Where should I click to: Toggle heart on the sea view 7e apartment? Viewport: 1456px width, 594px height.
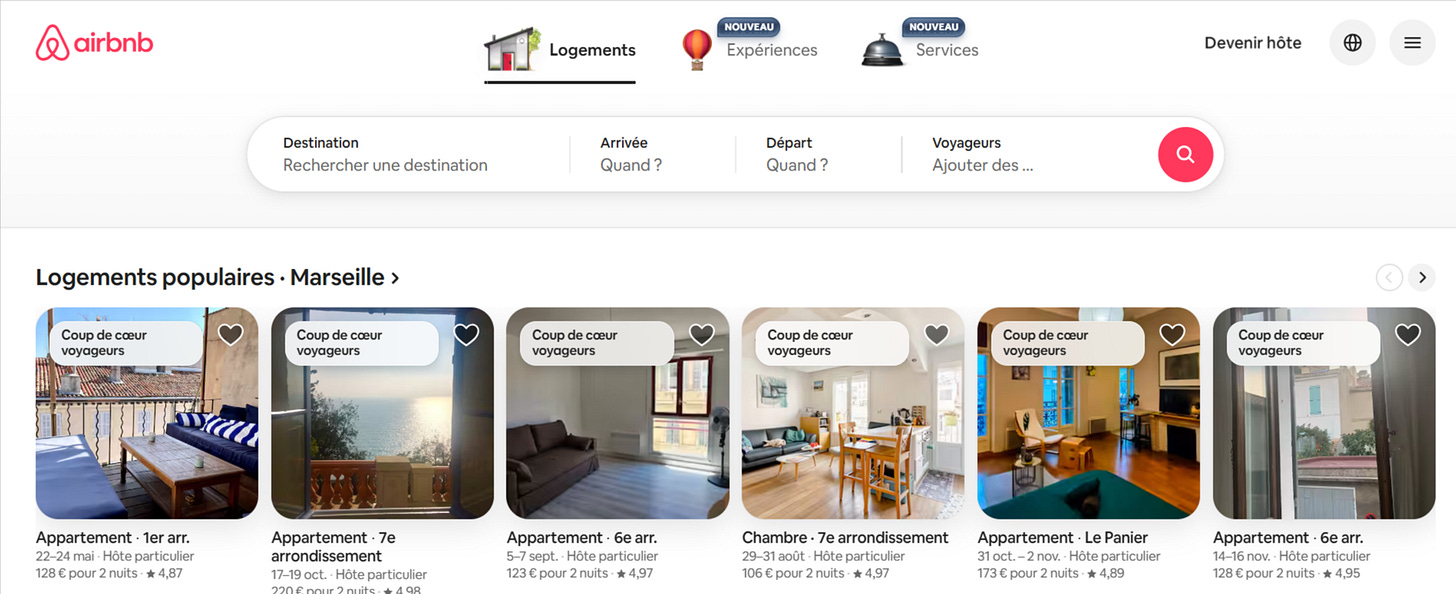pos(466,334)
